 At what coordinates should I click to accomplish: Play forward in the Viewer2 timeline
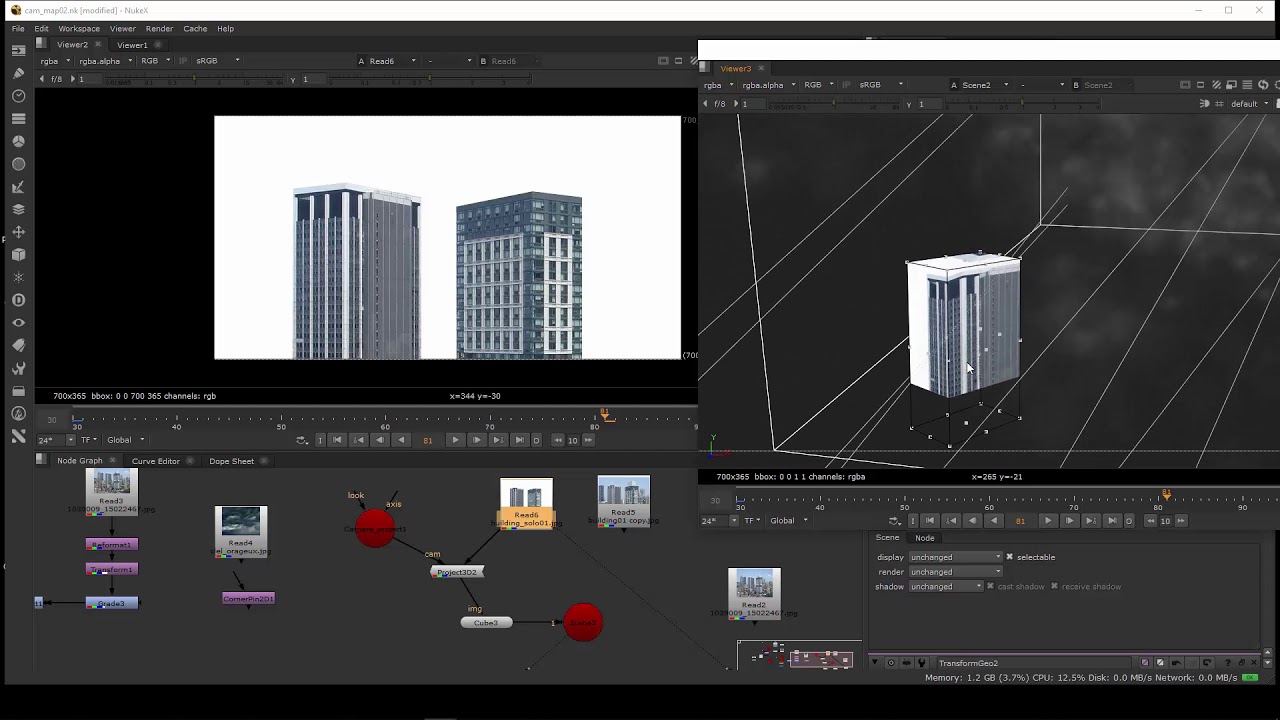coord(455,440)
